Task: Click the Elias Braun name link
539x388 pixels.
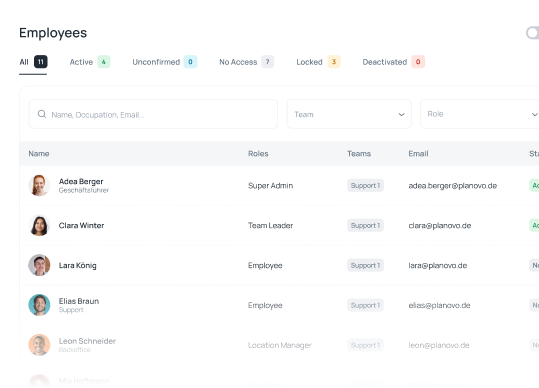Action: click(x=79, y=301)
